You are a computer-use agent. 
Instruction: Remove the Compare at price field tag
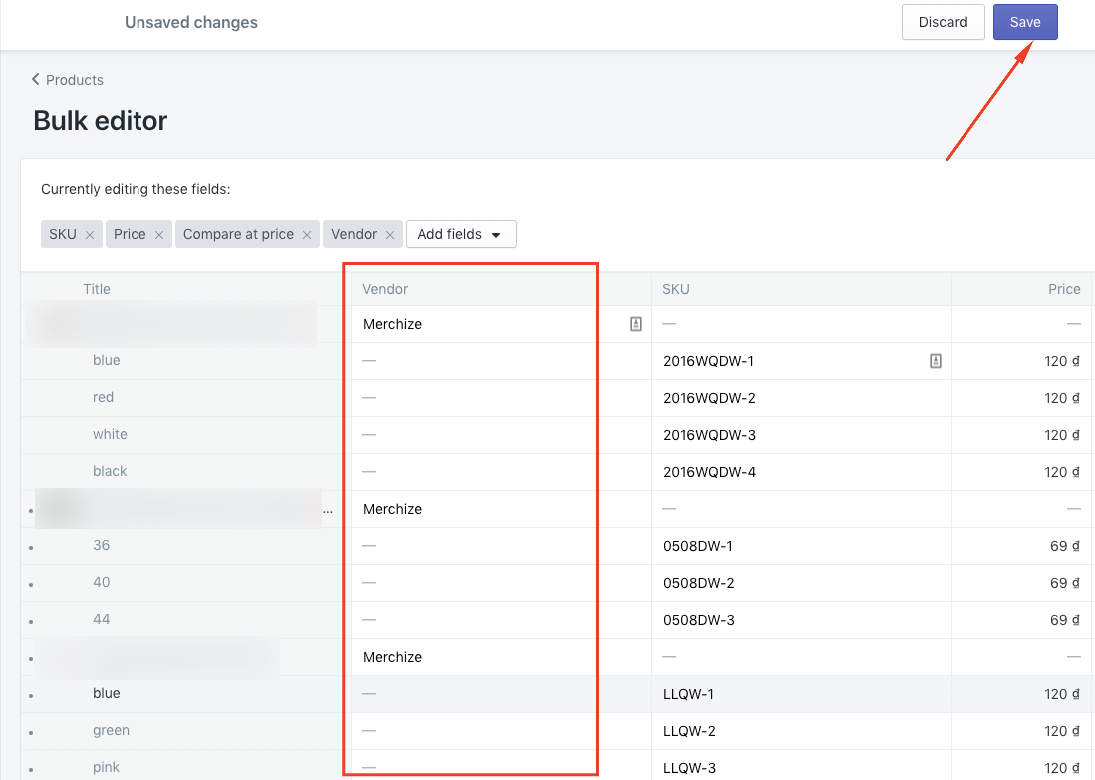[x=307, y=235]
